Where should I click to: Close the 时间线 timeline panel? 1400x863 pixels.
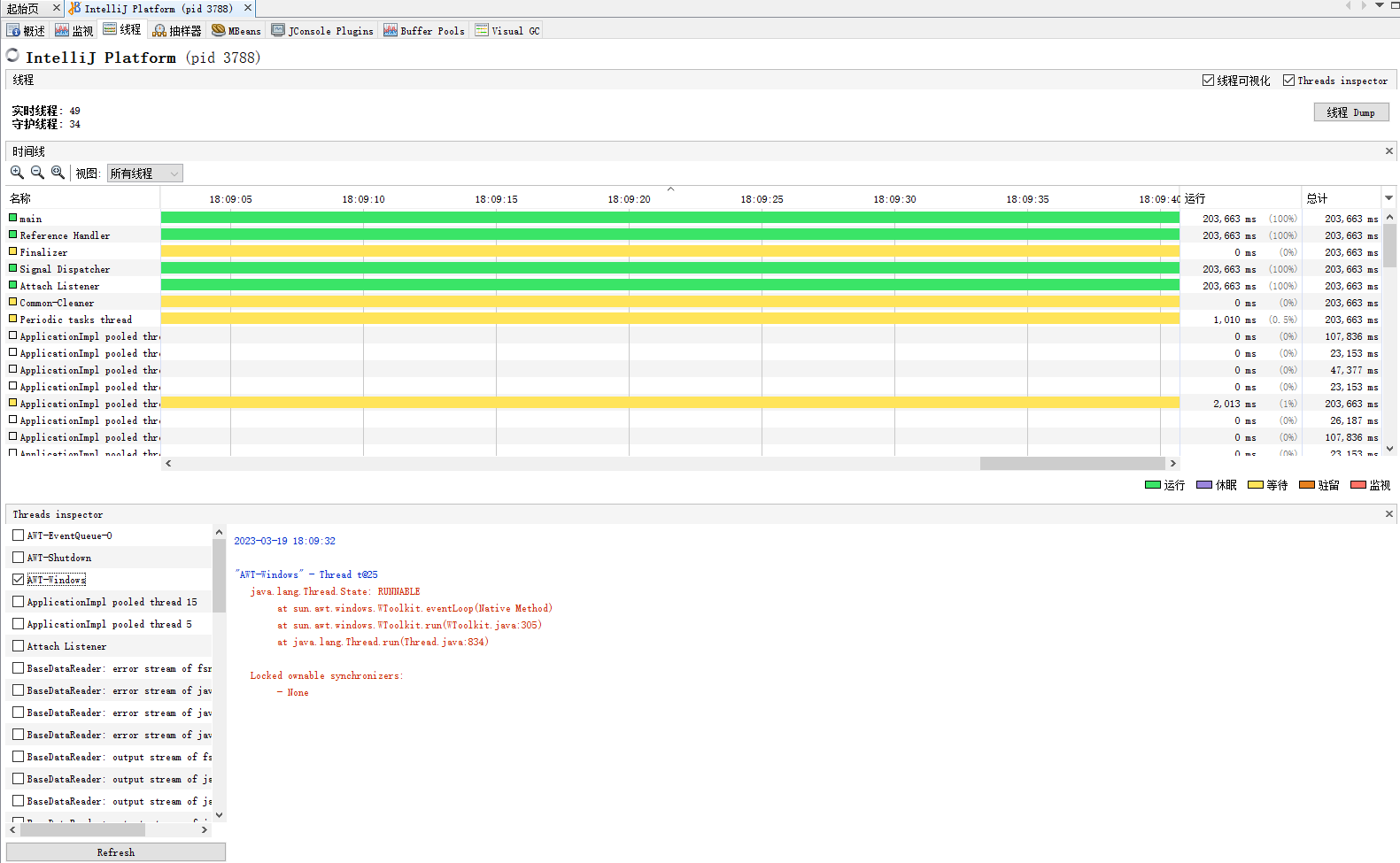click(1388, 151)
